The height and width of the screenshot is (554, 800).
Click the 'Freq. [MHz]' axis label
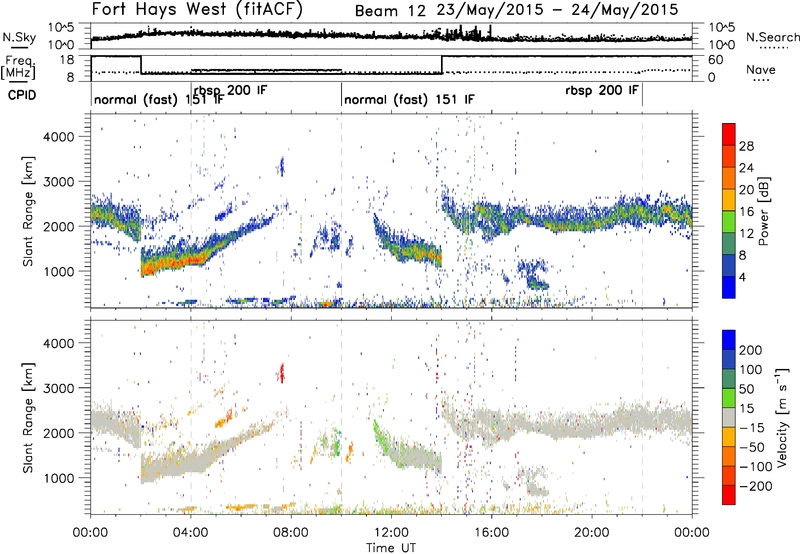coord(18,68)
